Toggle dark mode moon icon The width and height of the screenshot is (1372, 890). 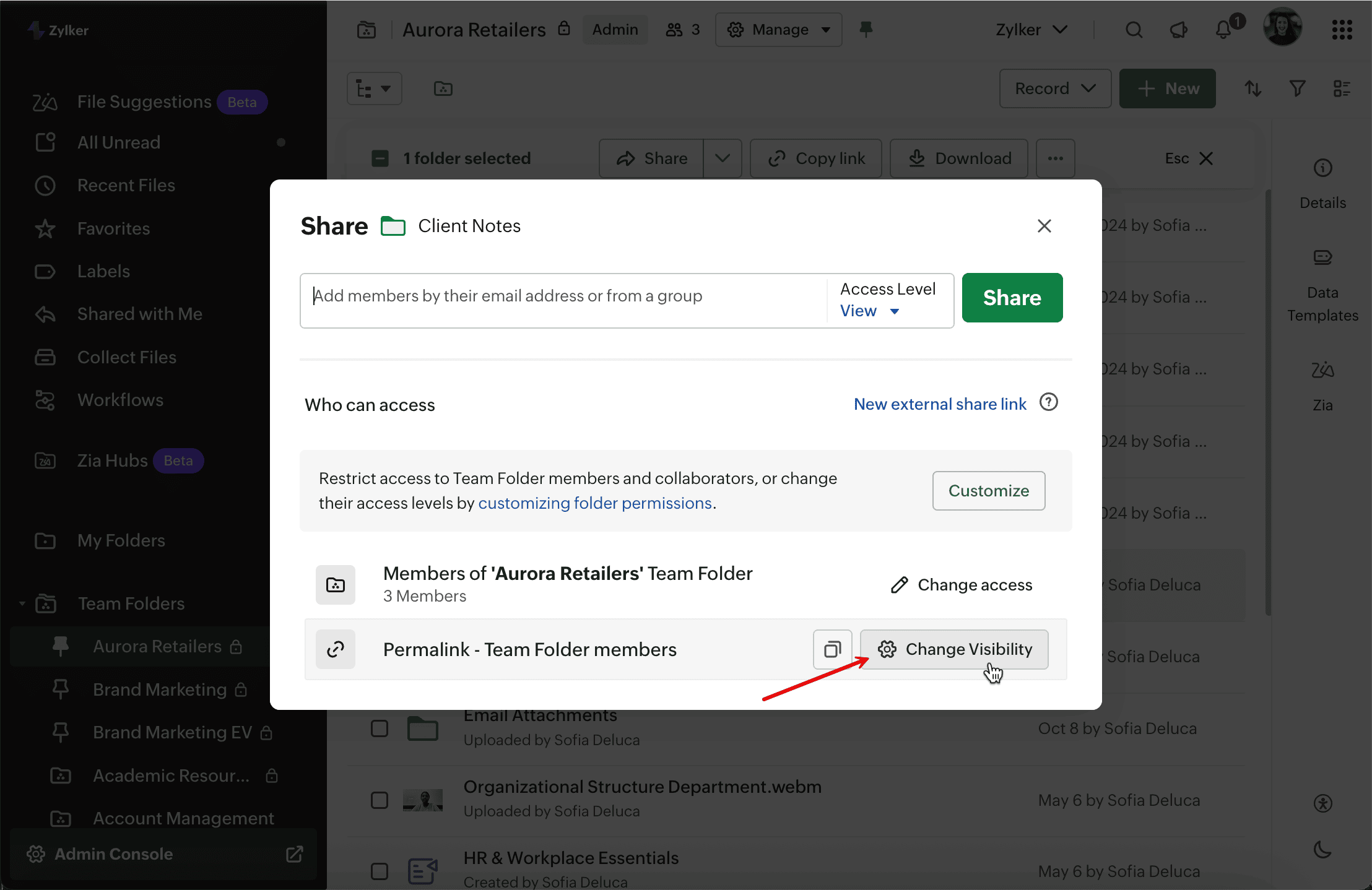coord(1322,850)
